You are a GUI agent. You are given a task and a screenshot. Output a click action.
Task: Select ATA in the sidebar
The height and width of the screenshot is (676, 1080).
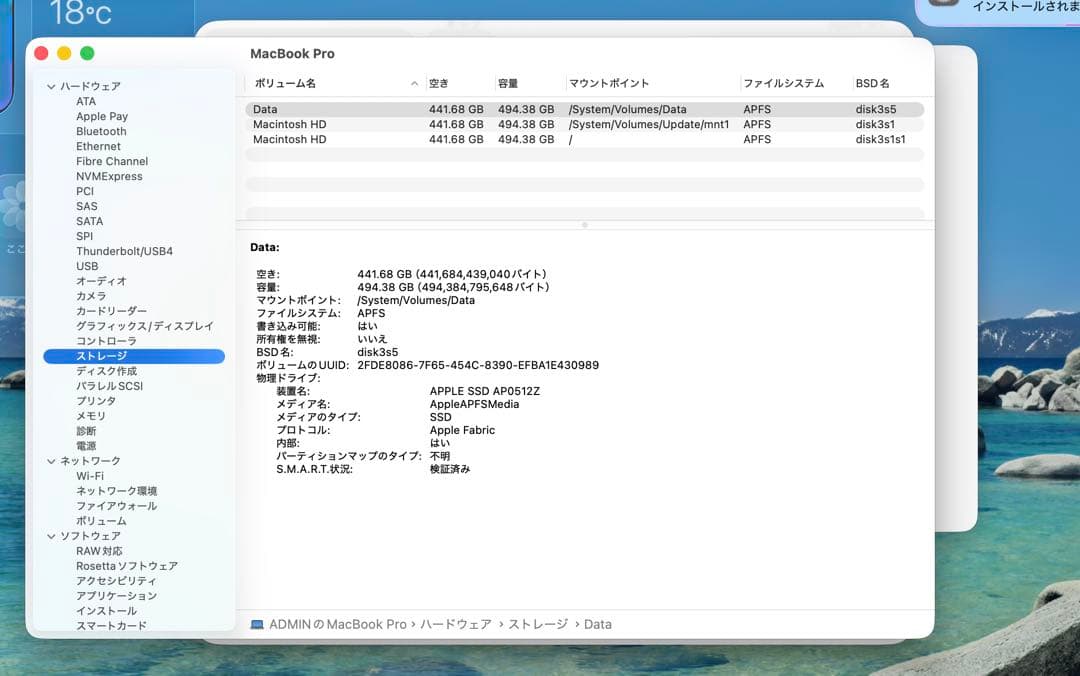(86, 101)
